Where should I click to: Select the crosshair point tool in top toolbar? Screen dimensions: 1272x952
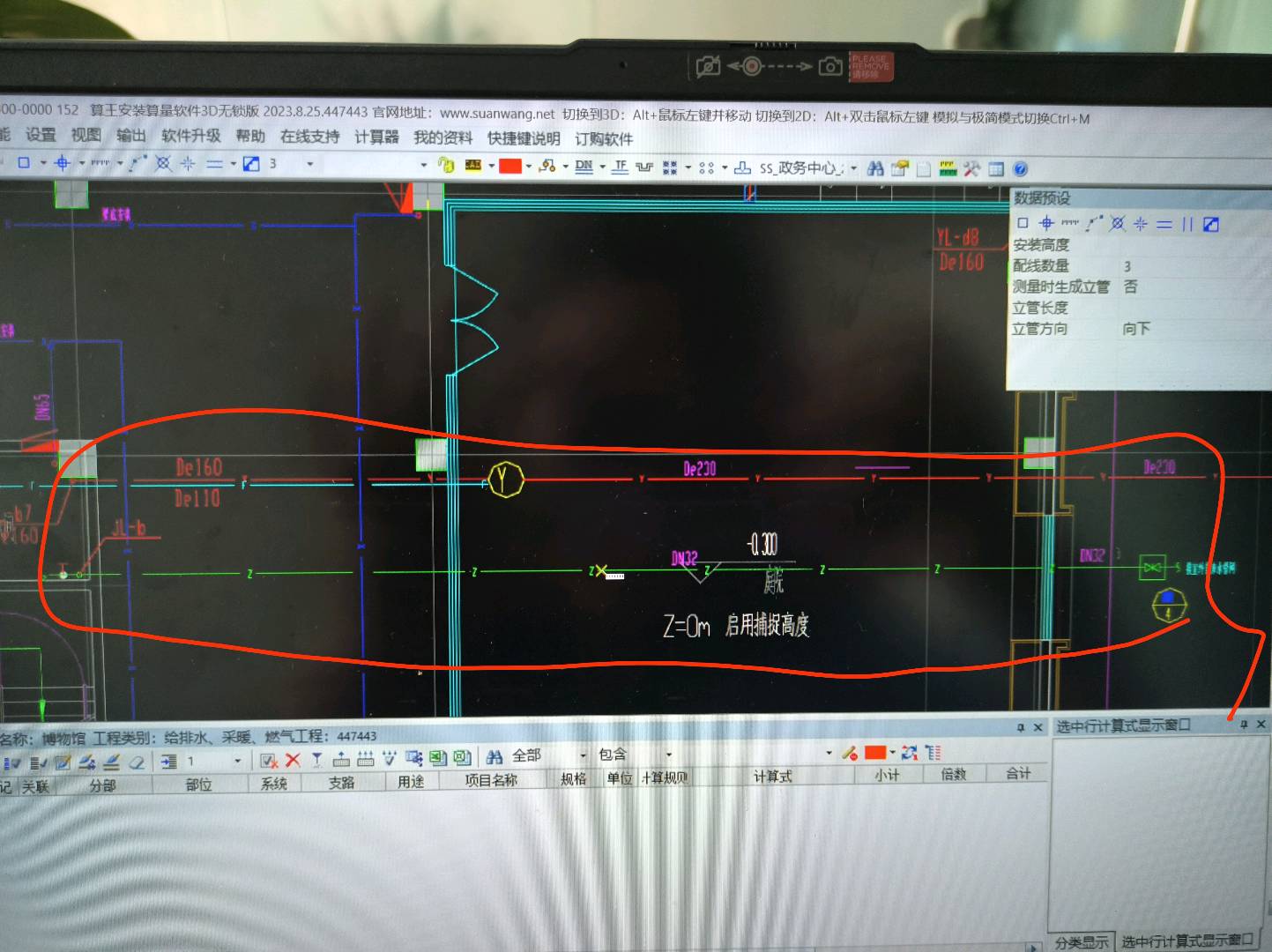62,162
